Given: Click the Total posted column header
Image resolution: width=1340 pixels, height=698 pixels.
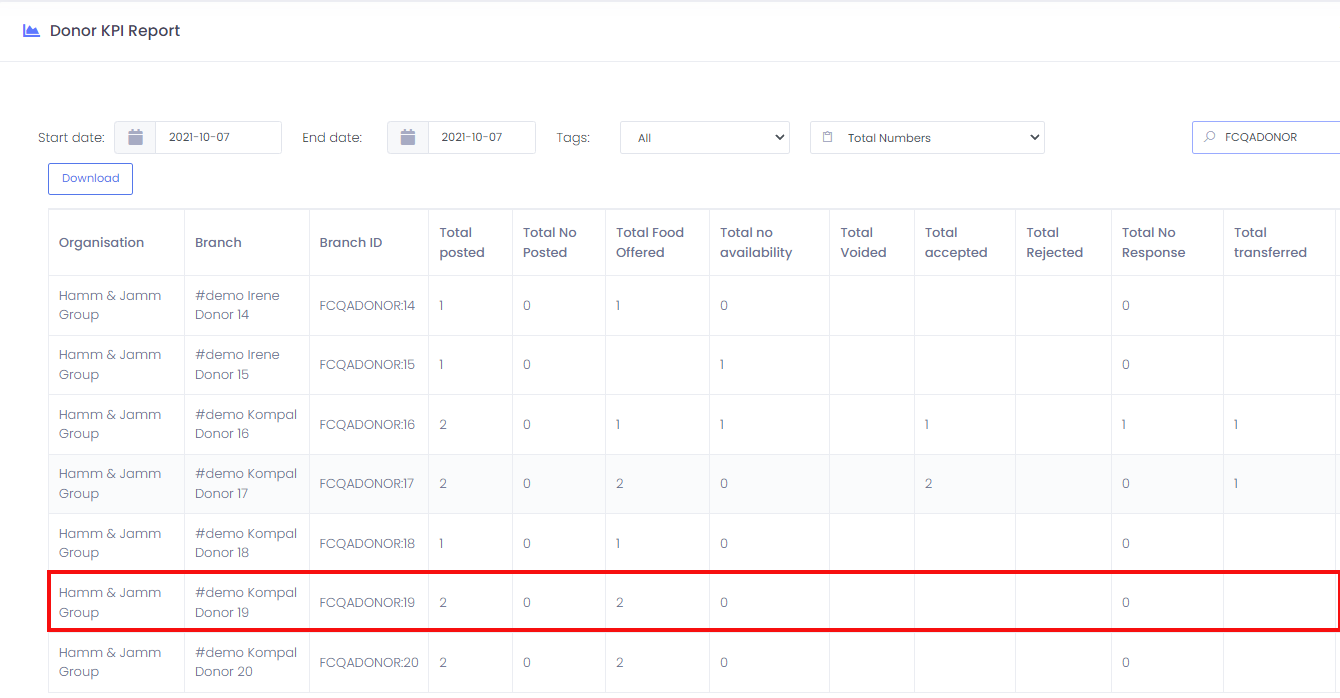Looking at the screenshot, I should (x=461, y=242).
